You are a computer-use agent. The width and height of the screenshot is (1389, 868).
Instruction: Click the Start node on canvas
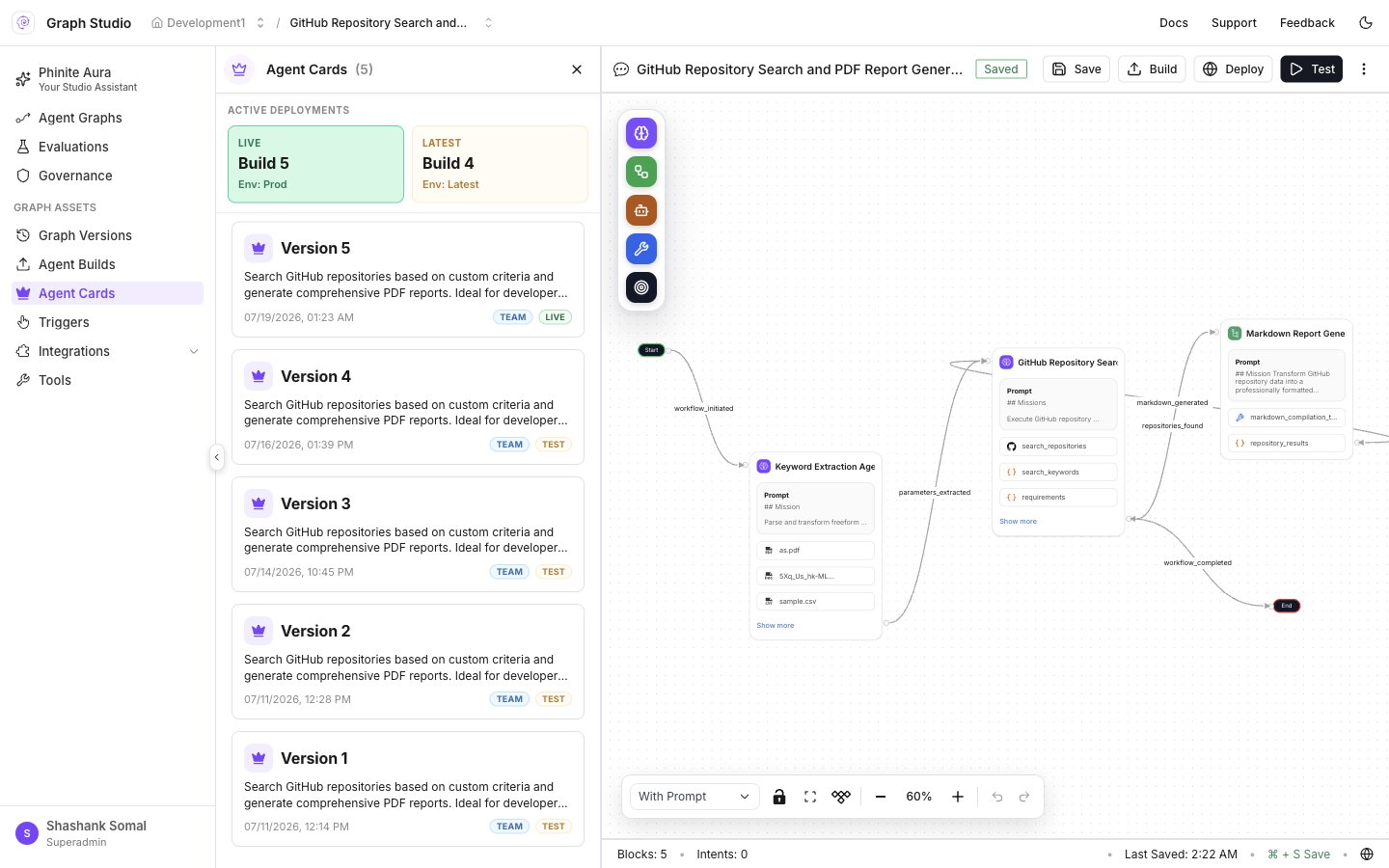tap(651, 350)
